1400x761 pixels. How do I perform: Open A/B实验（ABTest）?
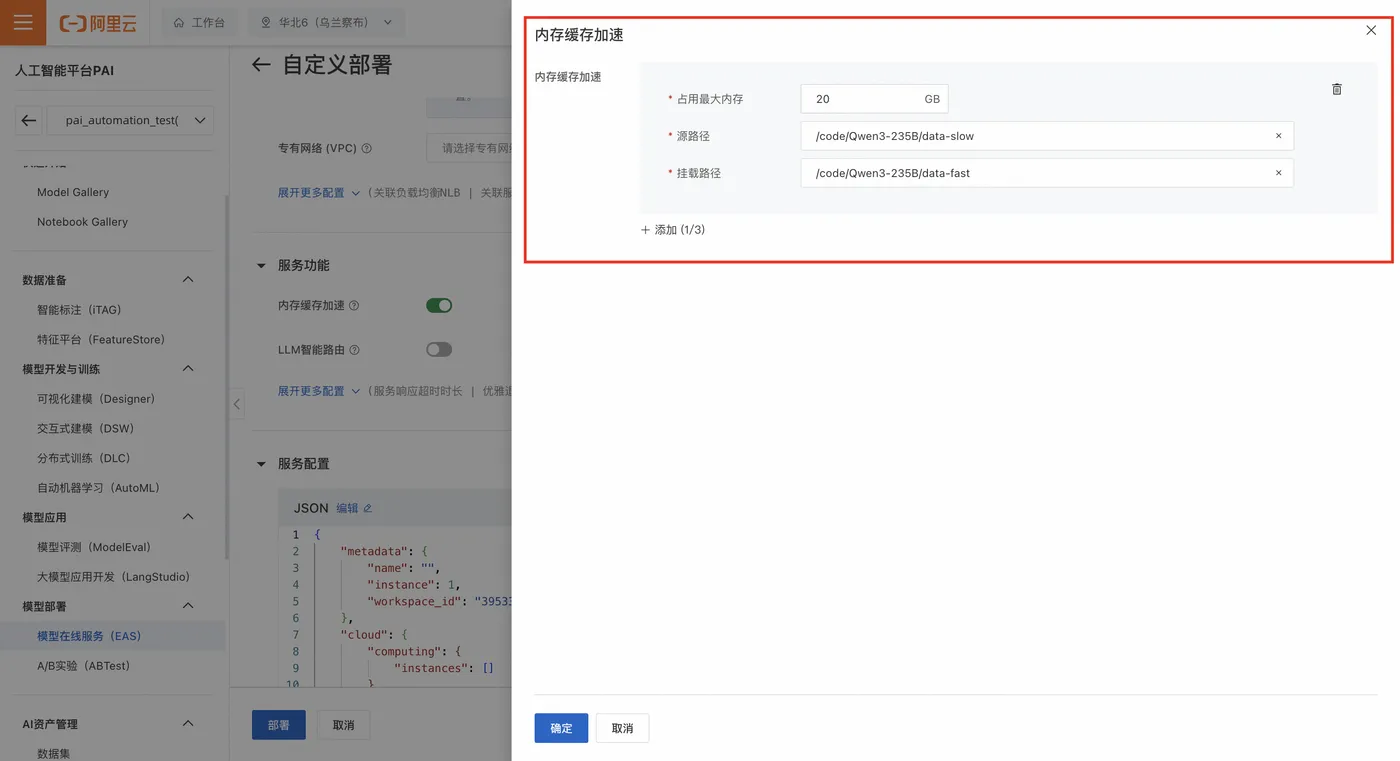pyautogui.click(x=83, y=666)
